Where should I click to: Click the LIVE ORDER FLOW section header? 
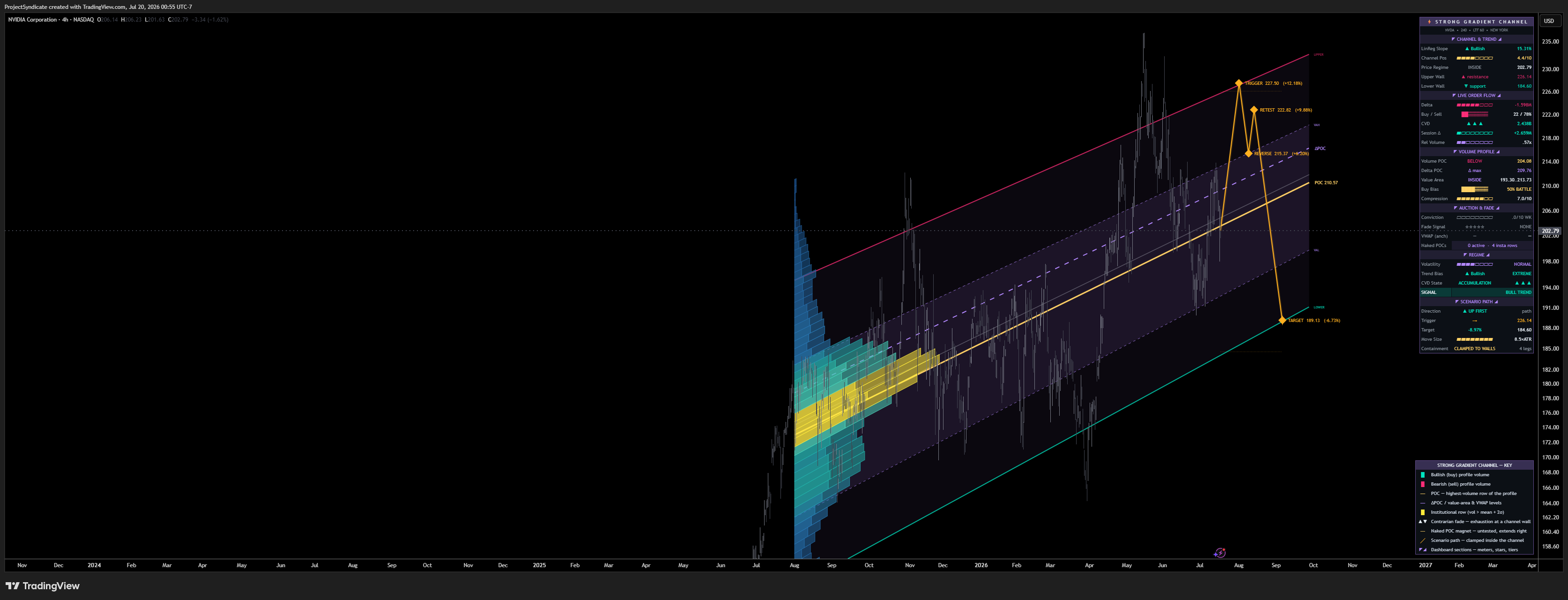[1476, 96]
